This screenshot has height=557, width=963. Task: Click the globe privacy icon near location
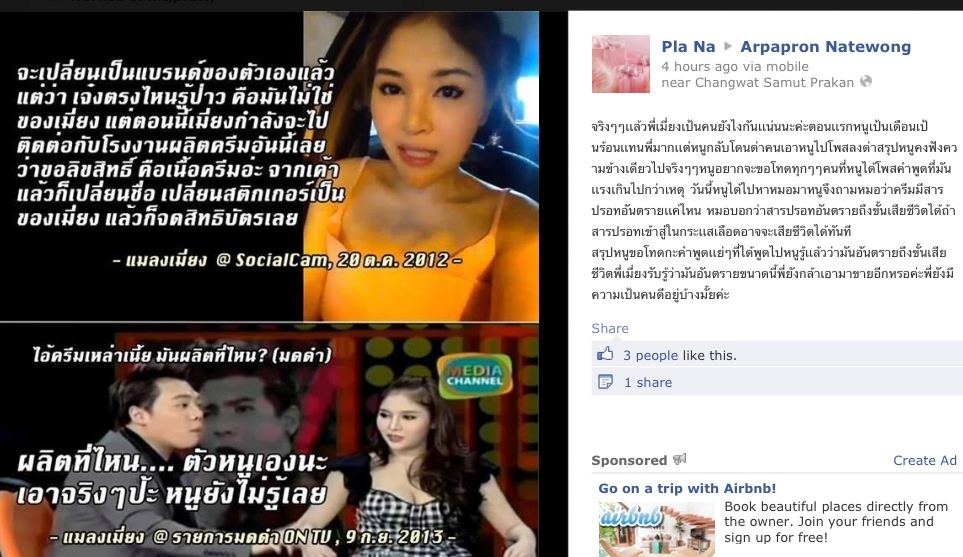(866, 81)
